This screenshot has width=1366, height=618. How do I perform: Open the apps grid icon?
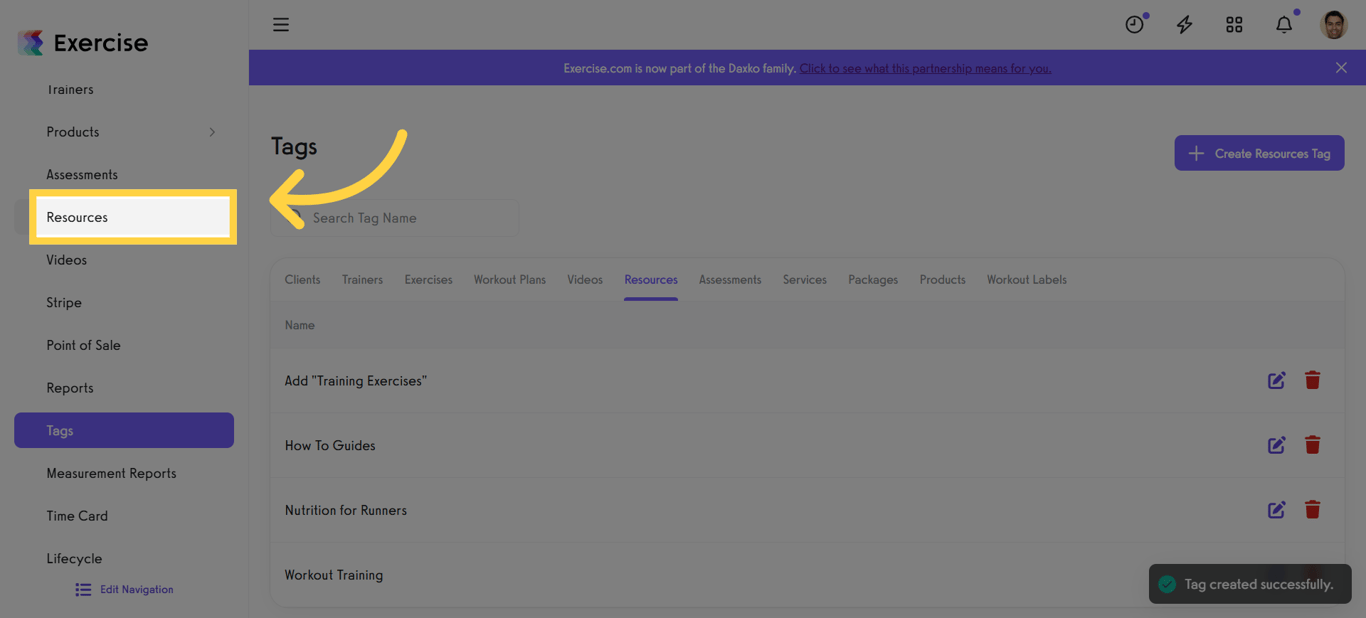1234,24
